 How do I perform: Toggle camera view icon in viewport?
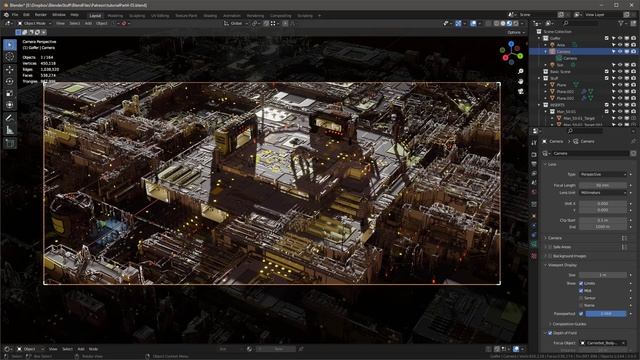[521, 91]
